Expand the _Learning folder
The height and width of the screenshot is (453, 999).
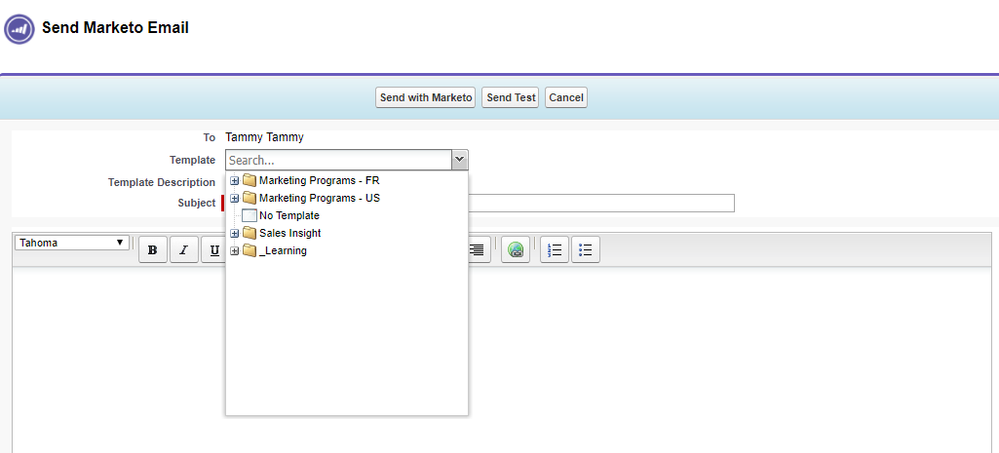pyautogui.click(x=234, y=251)
